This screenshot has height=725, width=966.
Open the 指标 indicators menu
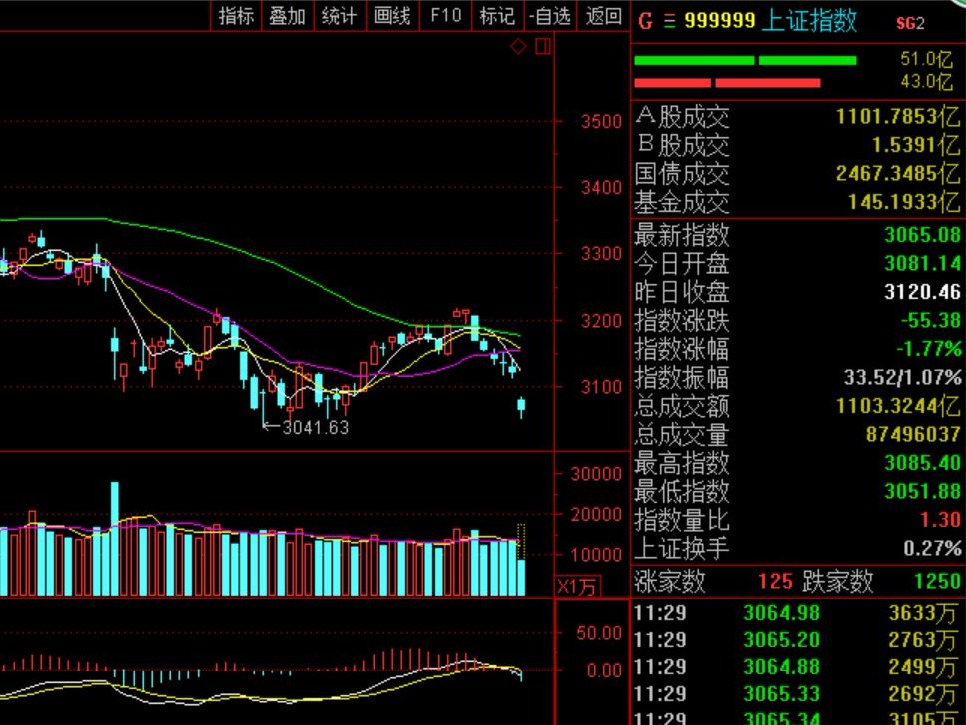tap(236, 15)
